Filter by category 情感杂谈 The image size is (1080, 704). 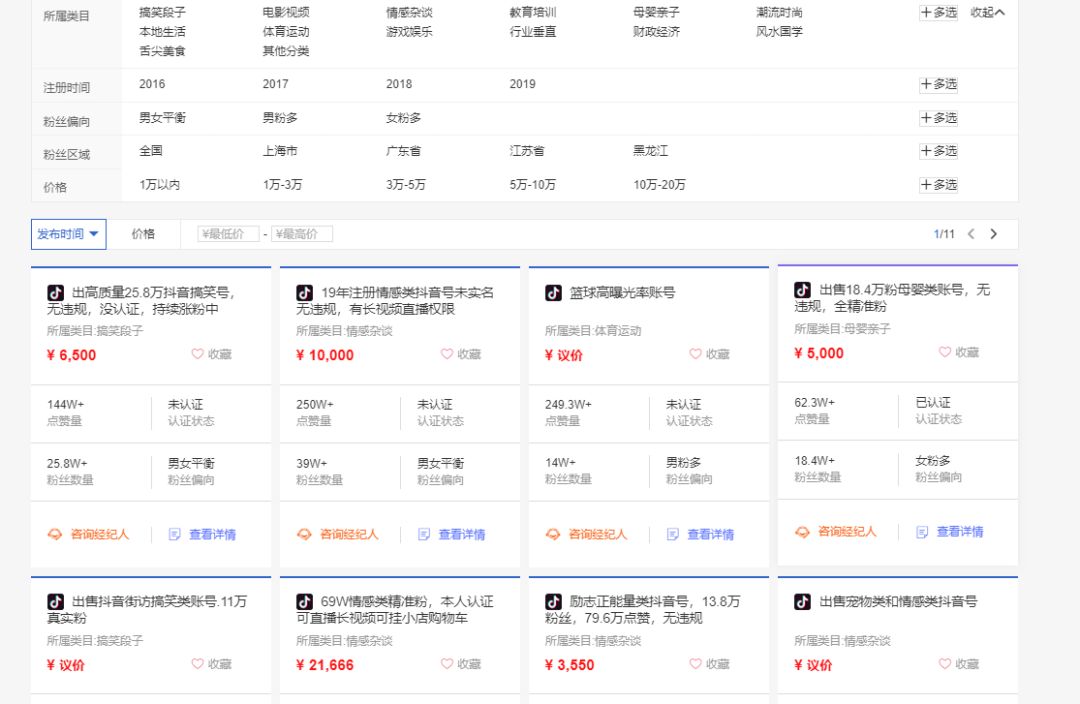pyautogui.click(x=409, y=12)
